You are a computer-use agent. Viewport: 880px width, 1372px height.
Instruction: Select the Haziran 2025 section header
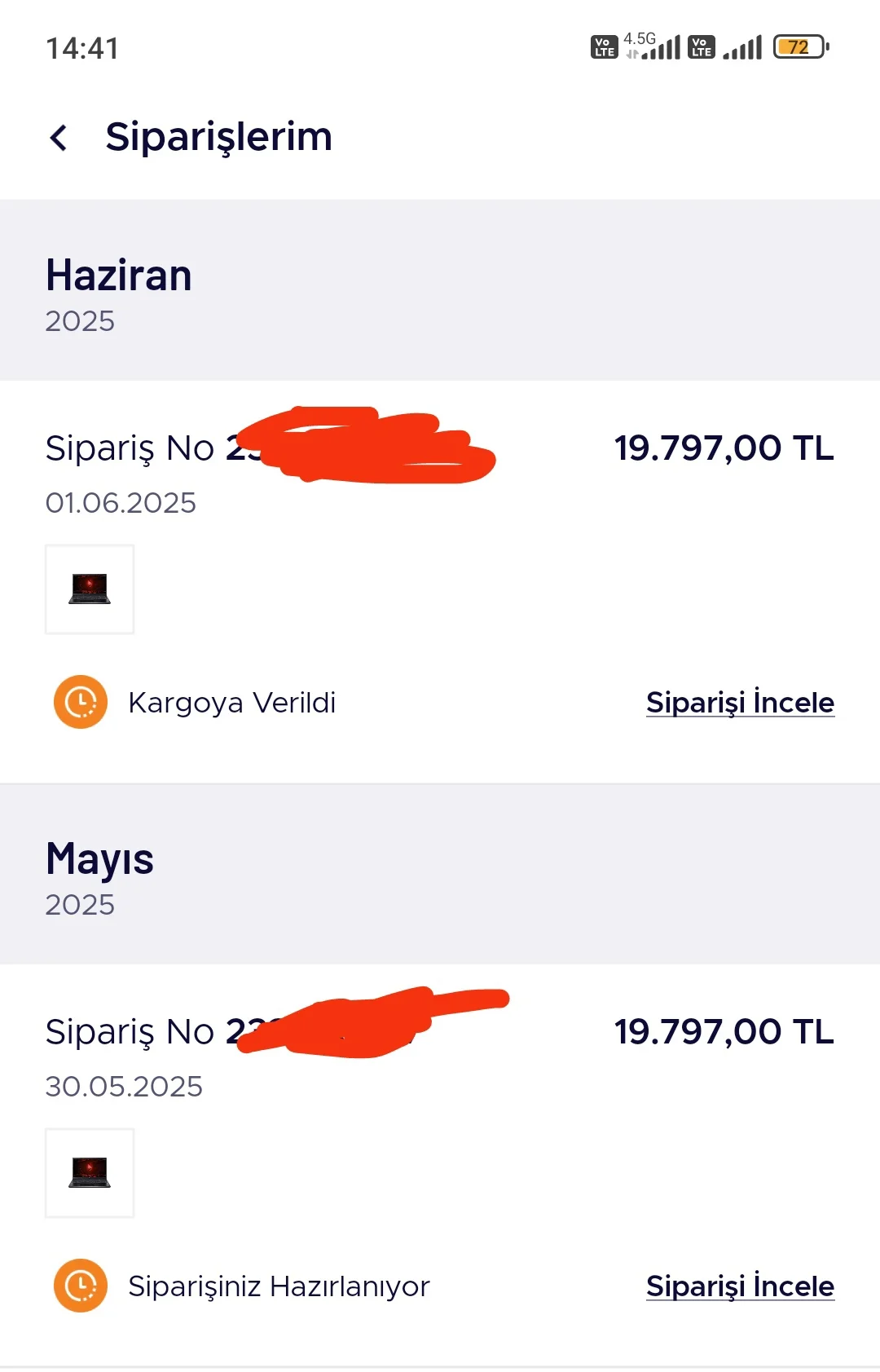(119, 292)
